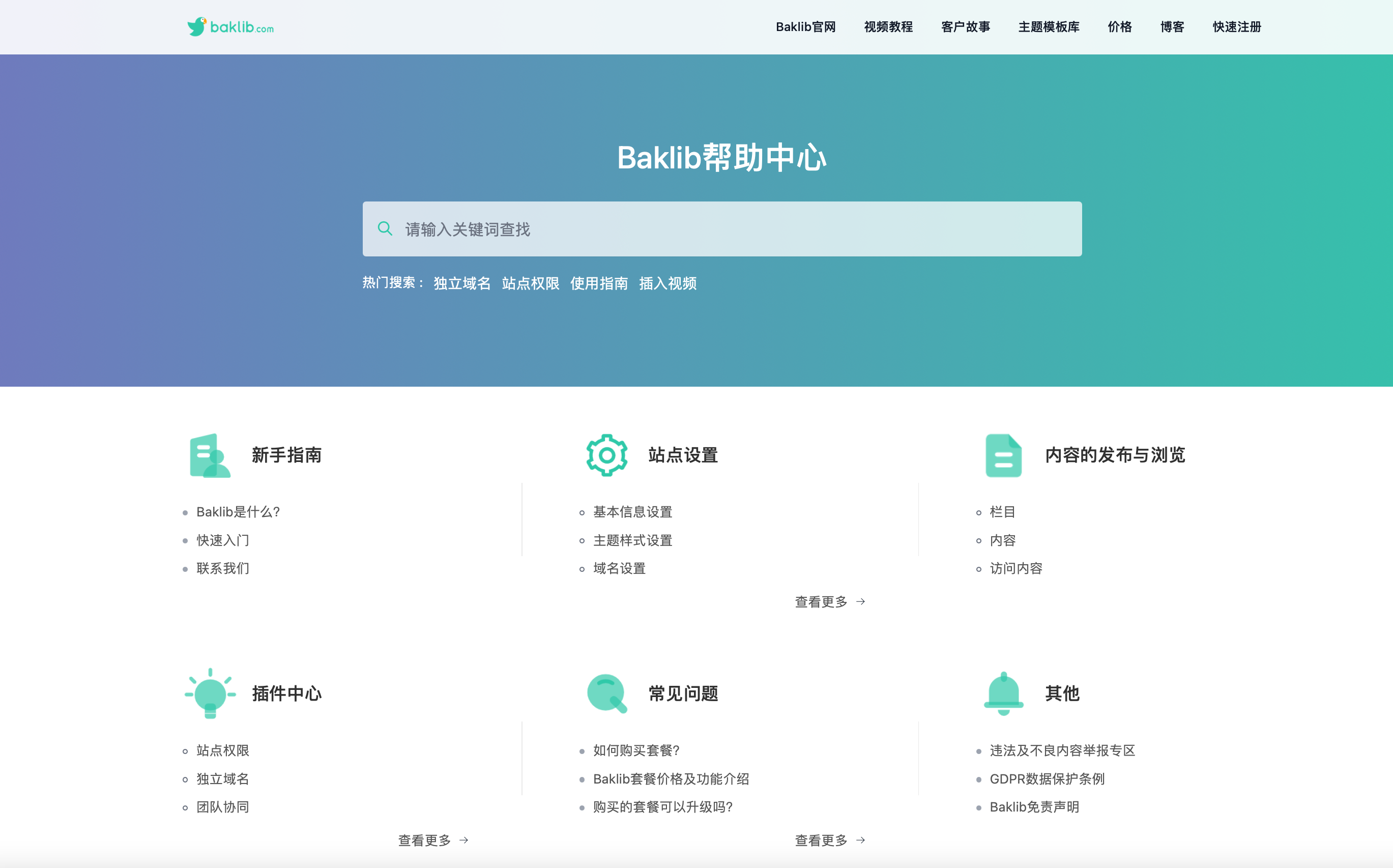Open the 新手指南 heading
Image resolution: width=1393 pixels, height=868 pixels.
286,455
